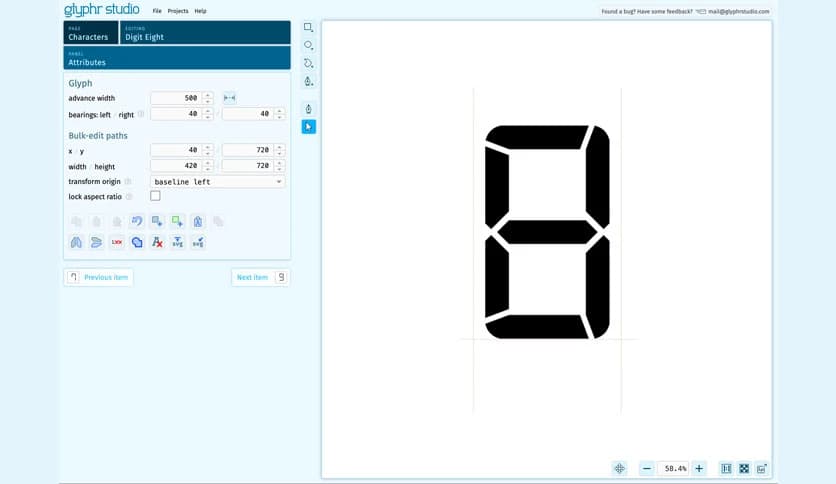Viewport: 836px width, 484px height.
Task: Select the new oval path tool
Action: click(x=308, y=45)
